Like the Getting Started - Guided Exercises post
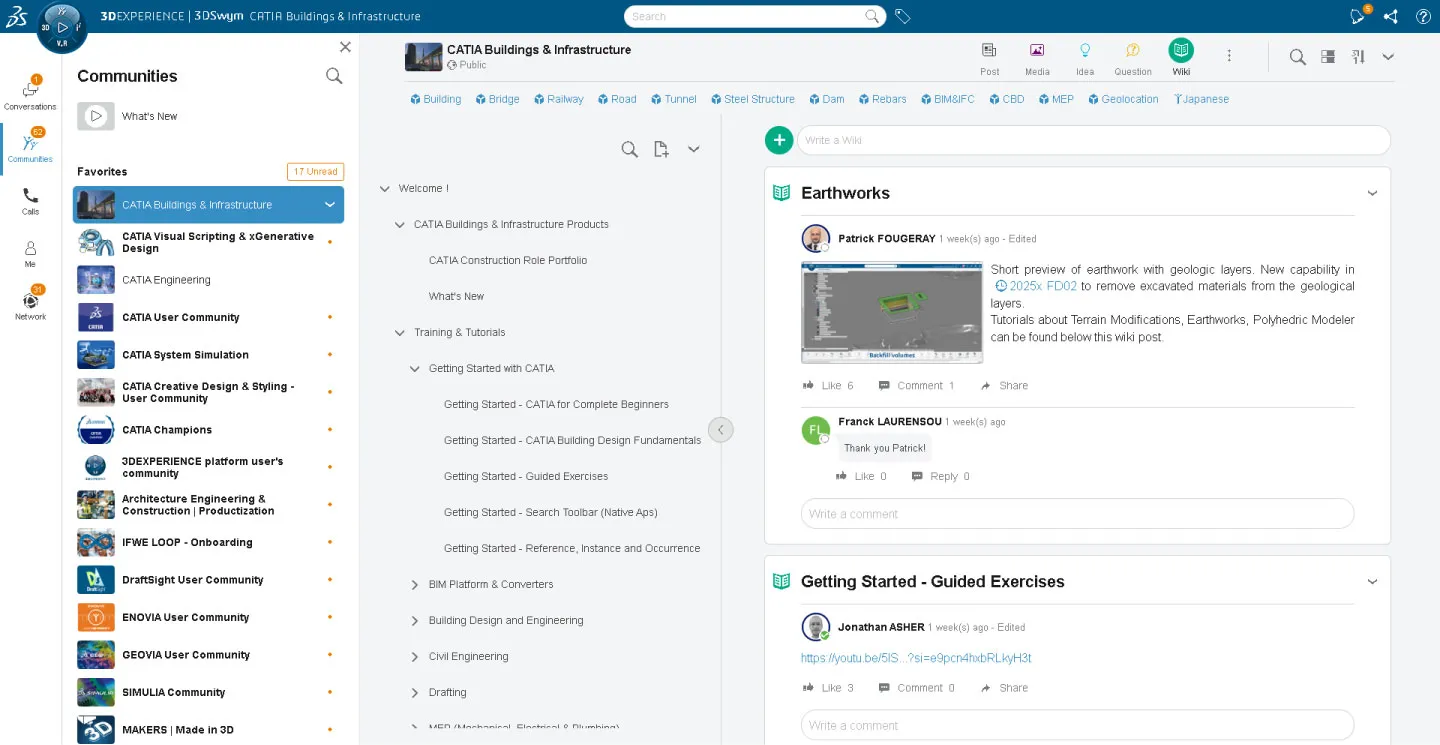Screen dimensions: 1440x745 click(827, 688)
